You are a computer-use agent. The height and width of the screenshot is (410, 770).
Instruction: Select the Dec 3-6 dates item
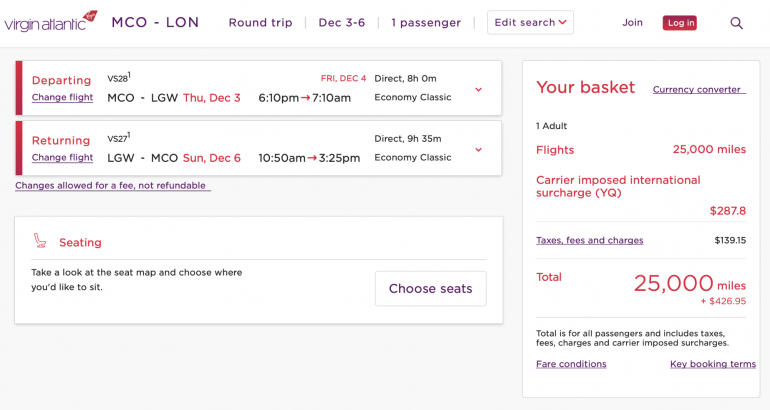[x=343, y=22]
